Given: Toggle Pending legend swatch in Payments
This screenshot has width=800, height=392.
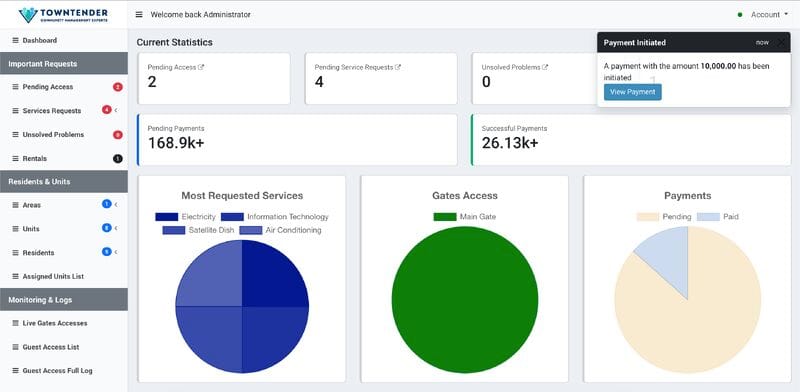Looking at the screenshot, I should click(x=647, y=217).
